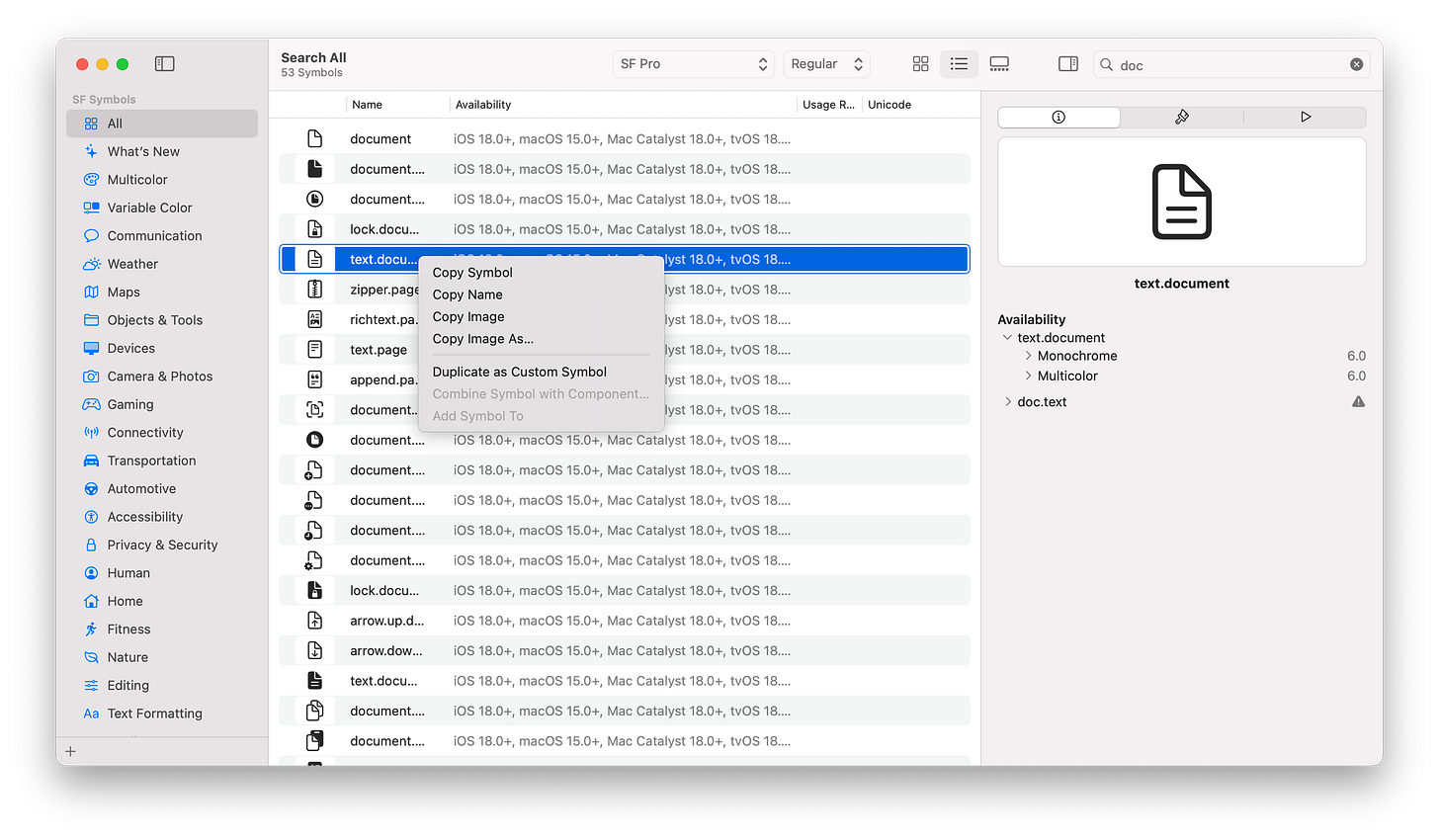The height and width of the screenshot is (840, 1439).
Task: Open the Variable Color category
Action: (x=162, y=209)
